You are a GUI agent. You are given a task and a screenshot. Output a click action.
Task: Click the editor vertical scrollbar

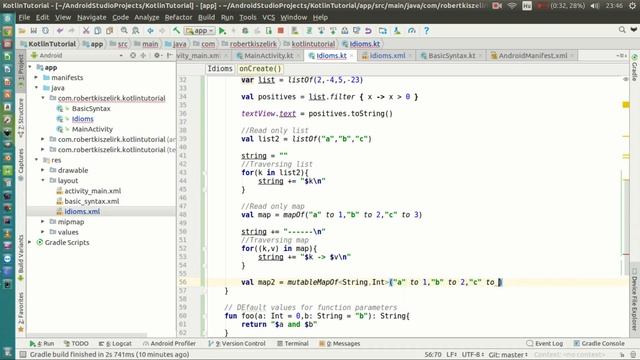coord(627,227)
